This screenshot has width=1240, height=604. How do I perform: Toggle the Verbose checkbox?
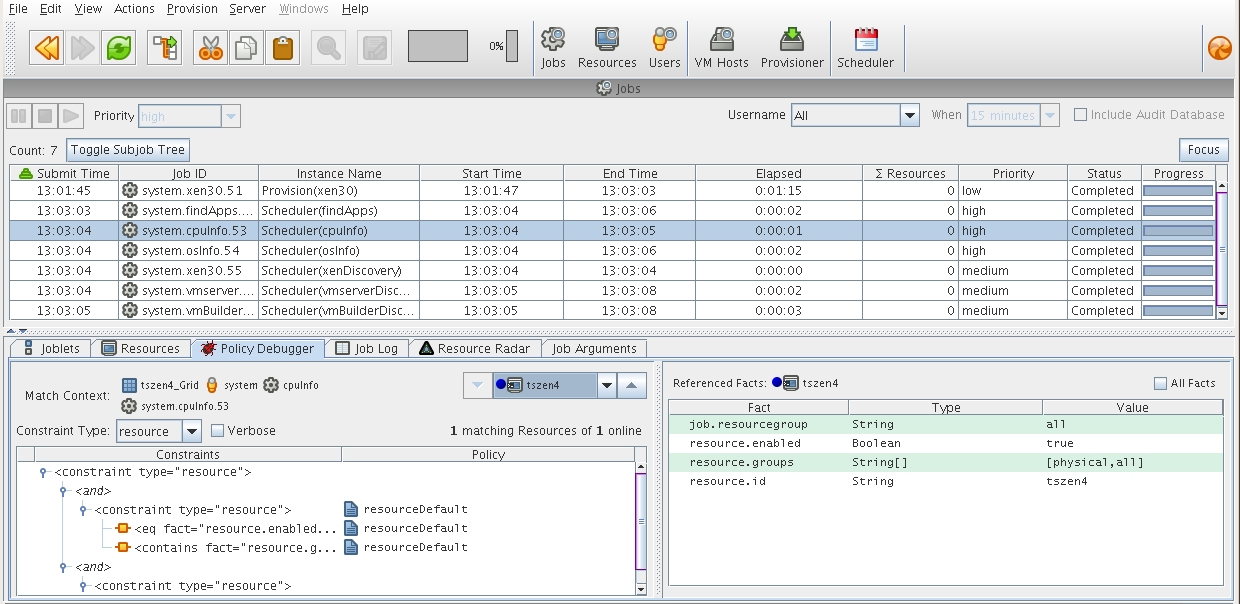click(x=217, y=431)
